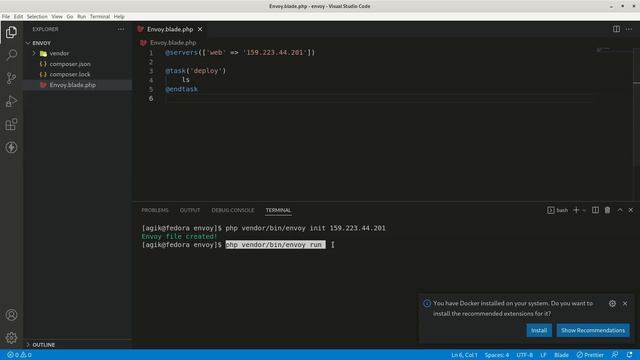Image resolution: width=640 pixels, height=360 pixels.
Task: Switch to the PROBLEMS panel tab
Action: (x=155, y=210)
